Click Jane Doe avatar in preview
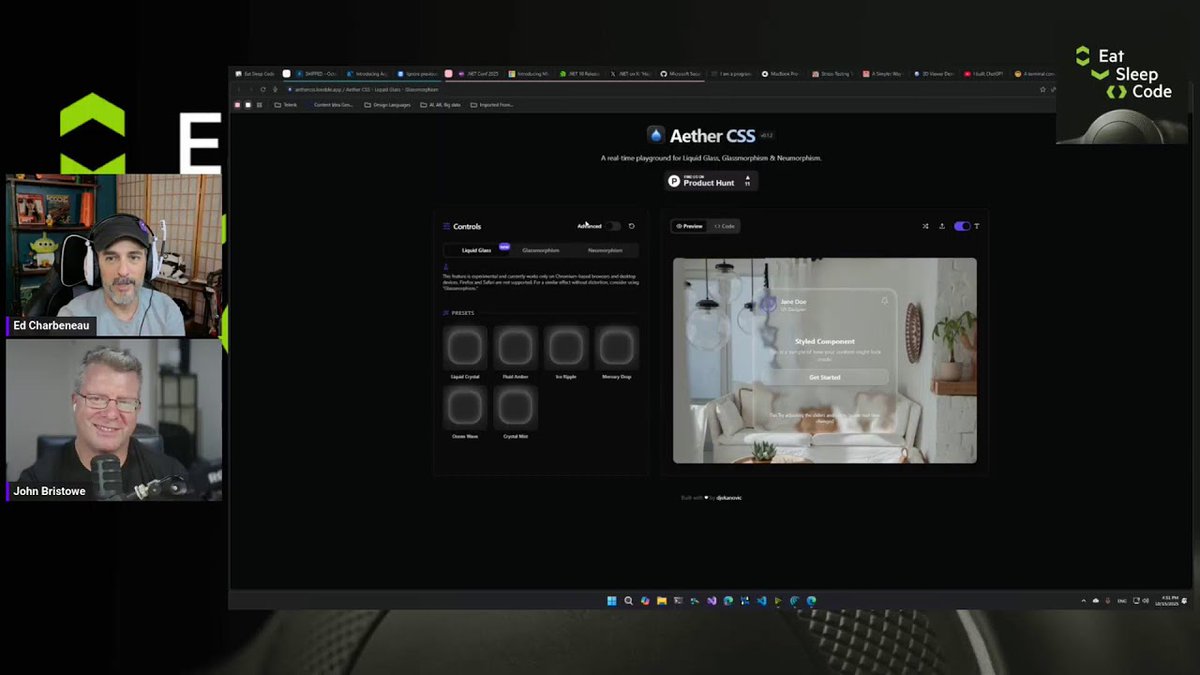1200x675 pixels. pos(768,303)
